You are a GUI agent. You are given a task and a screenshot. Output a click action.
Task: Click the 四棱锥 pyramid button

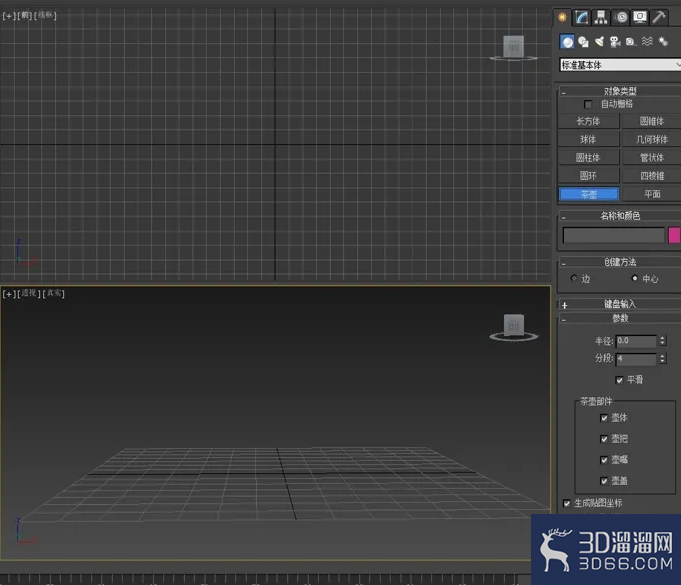651,176
